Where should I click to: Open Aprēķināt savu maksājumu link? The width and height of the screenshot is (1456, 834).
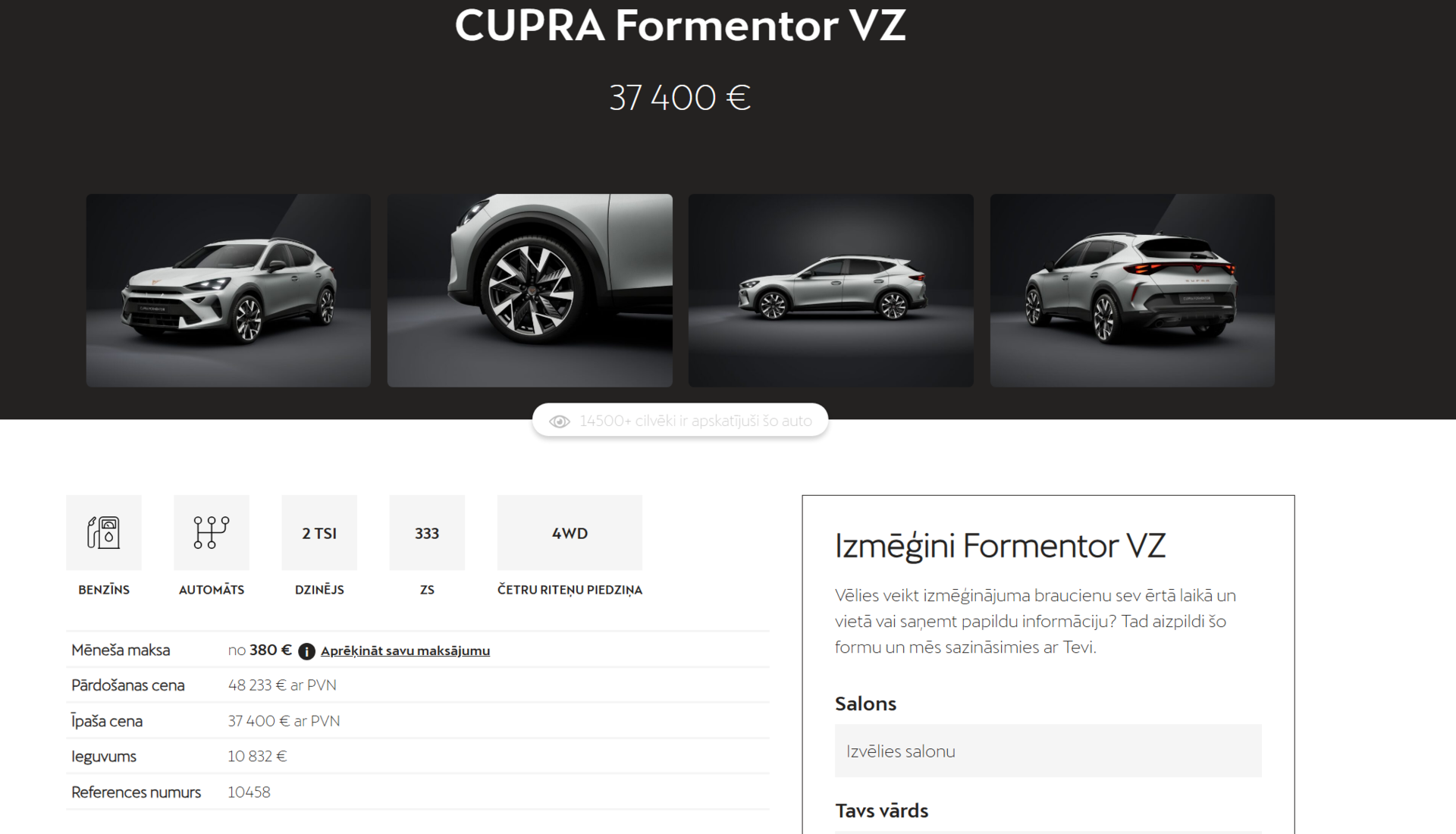pyautogui.click(x=405, y=651)
